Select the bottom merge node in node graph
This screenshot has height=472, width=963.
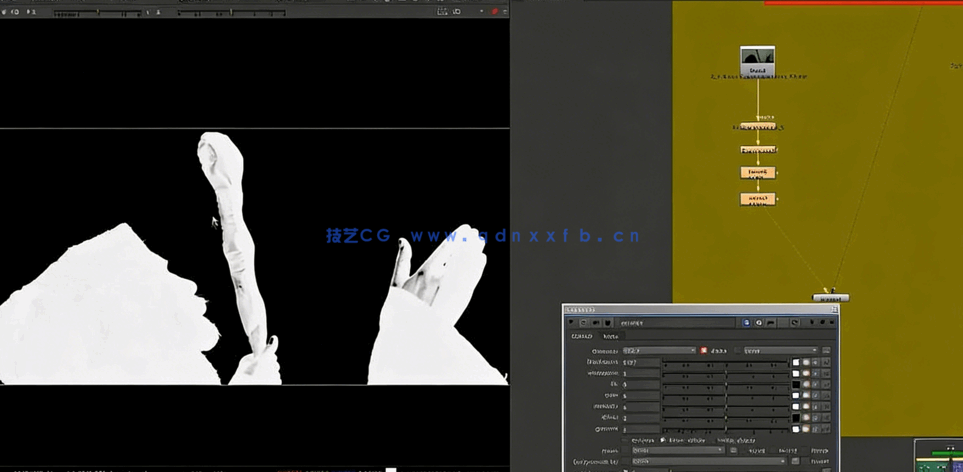830,297
